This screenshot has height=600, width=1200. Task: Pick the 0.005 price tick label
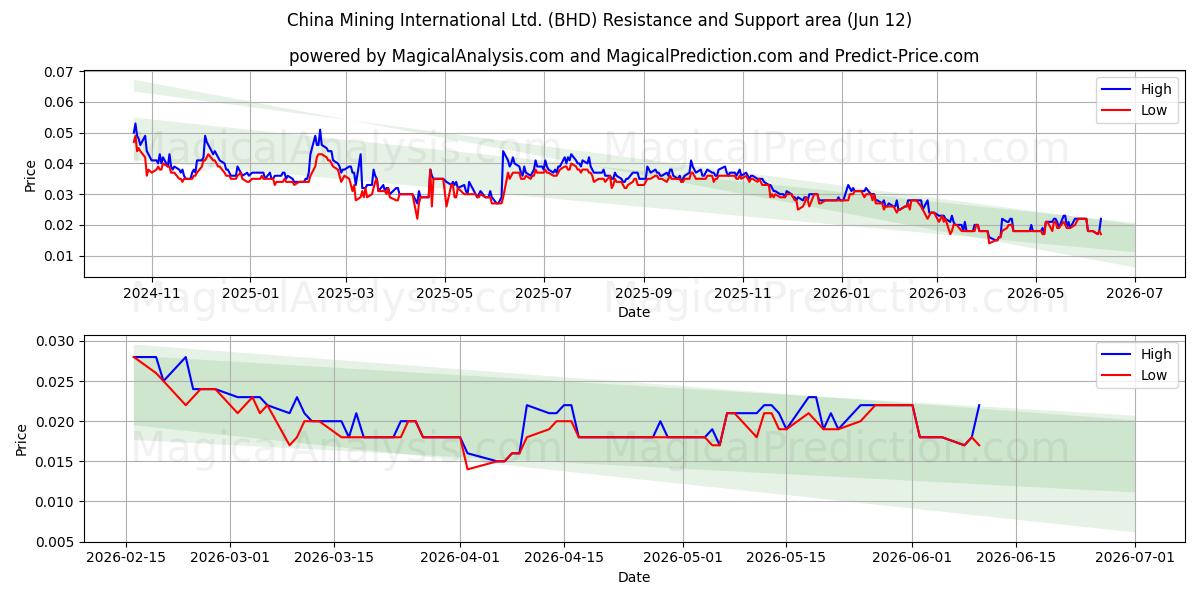tap(55, 542)
